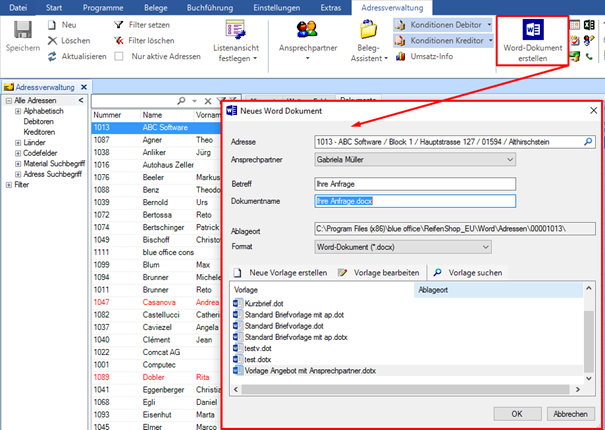Image resolution: width=605 pixels, height=430 pixels.
Task: Open search options dropdown arrow in list
Action: tap(194, 102)
